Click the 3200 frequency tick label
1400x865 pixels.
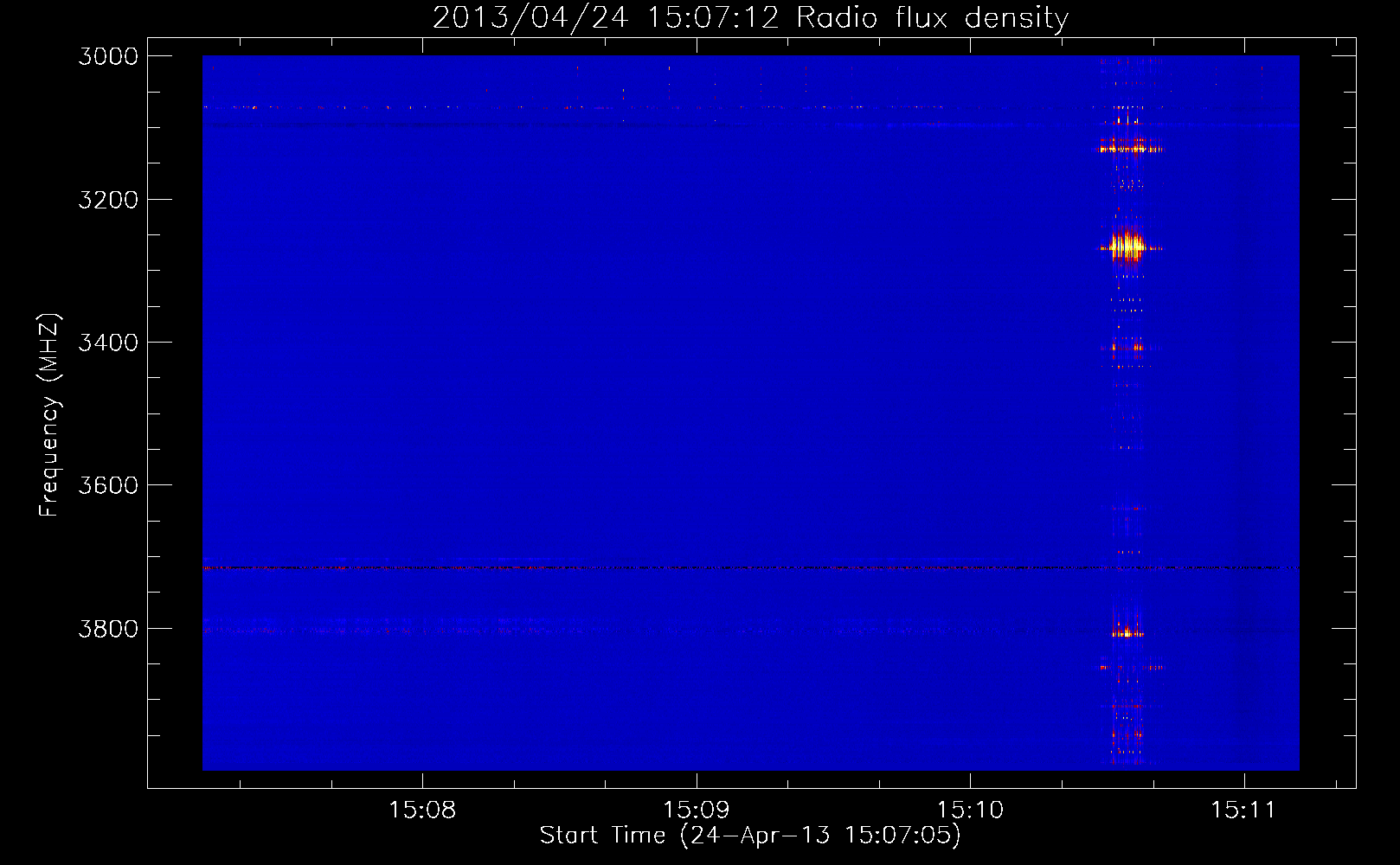click(108, 200)
